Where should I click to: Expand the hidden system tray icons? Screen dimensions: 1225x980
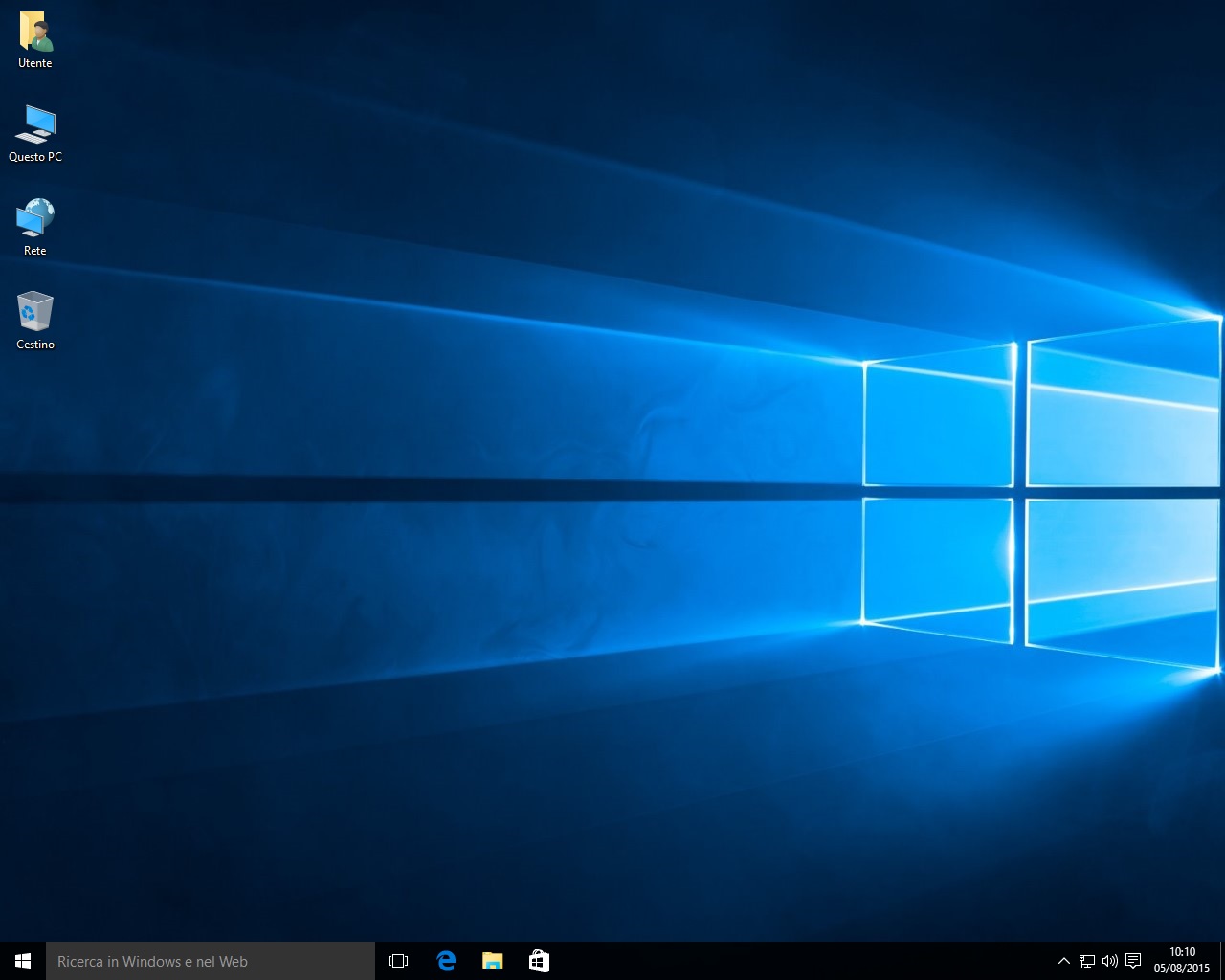coord(1063,961)
